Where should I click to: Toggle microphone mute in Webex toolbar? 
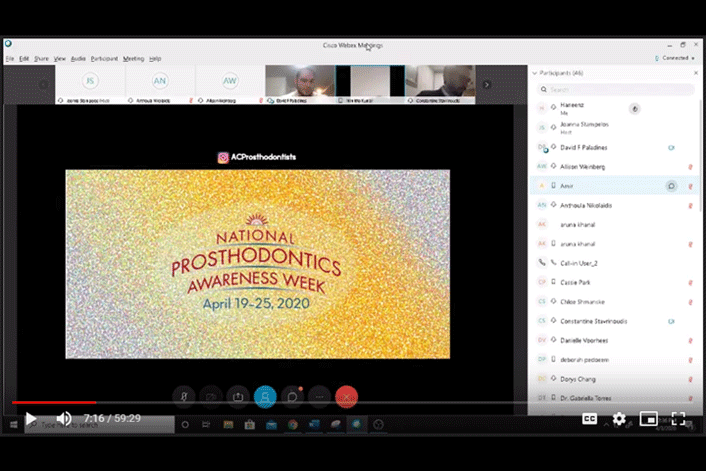click(184, 396)
